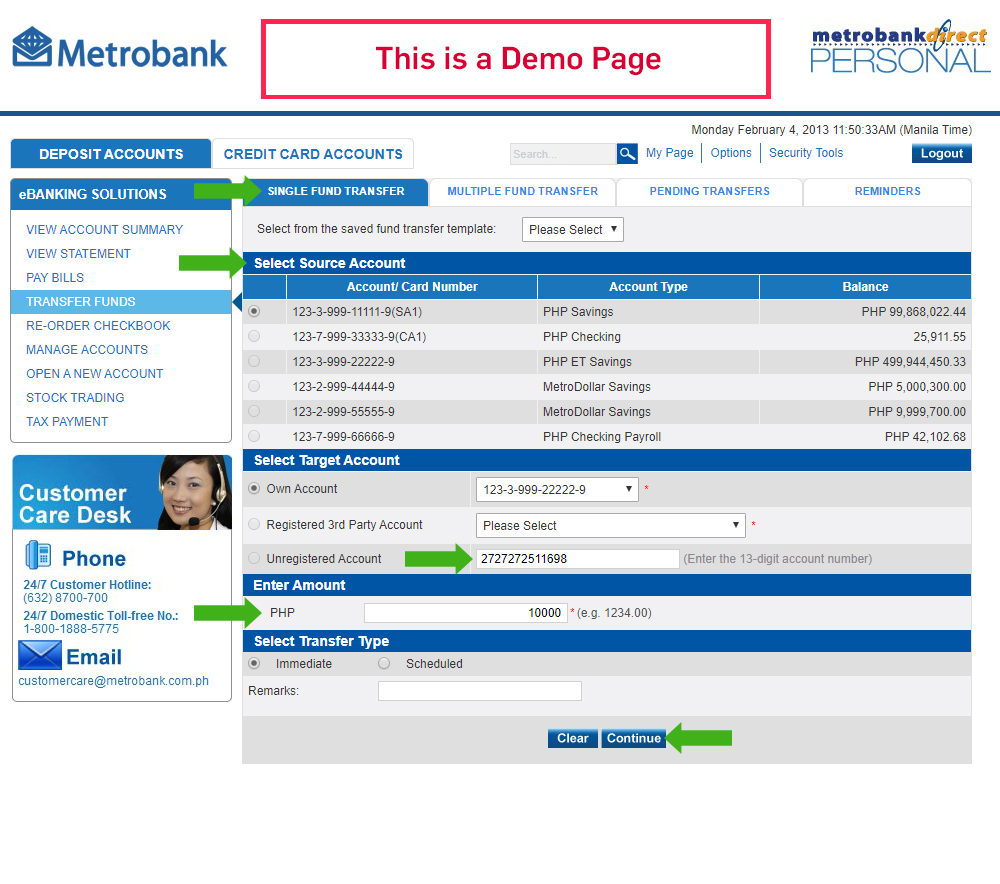1000x884 pixels.
Task: Go to Pay Bills
Action: pyautogui.click(x=55, y=277)
